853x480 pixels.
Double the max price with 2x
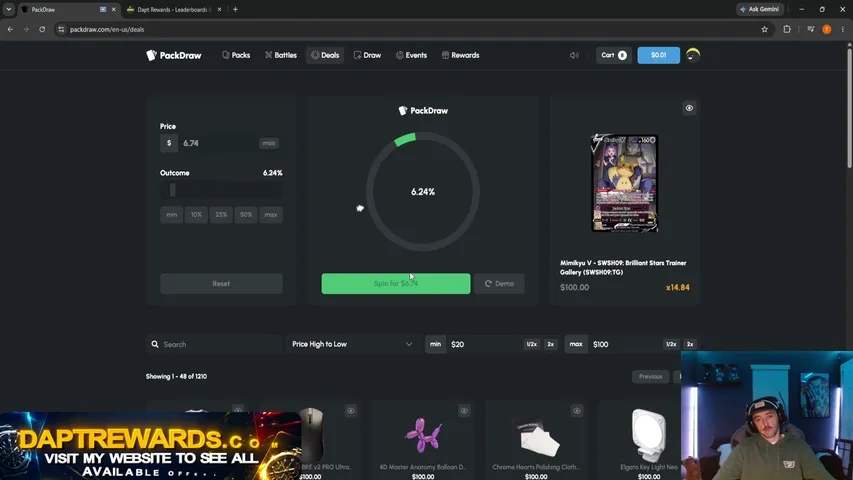tap(690, 344)
